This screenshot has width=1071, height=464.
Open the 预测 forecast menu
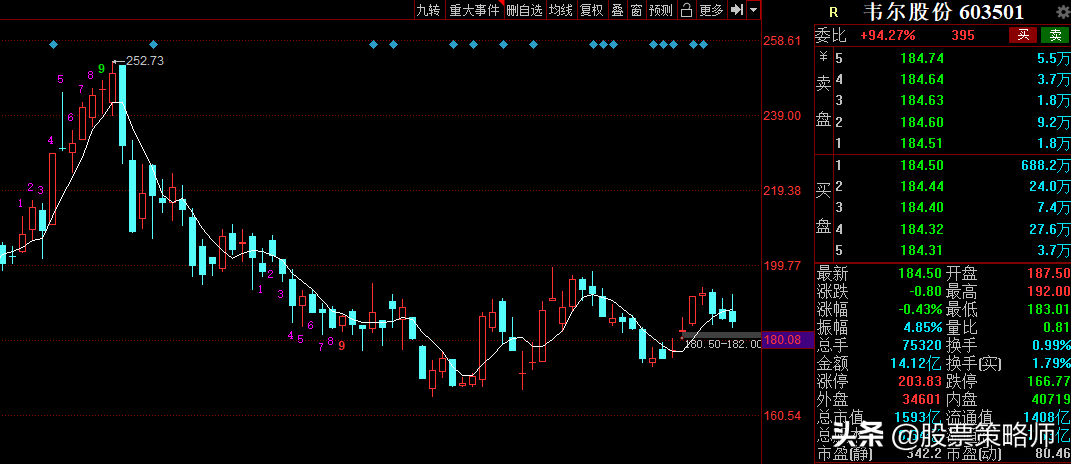pyautogui.click(x=661, y=10)
